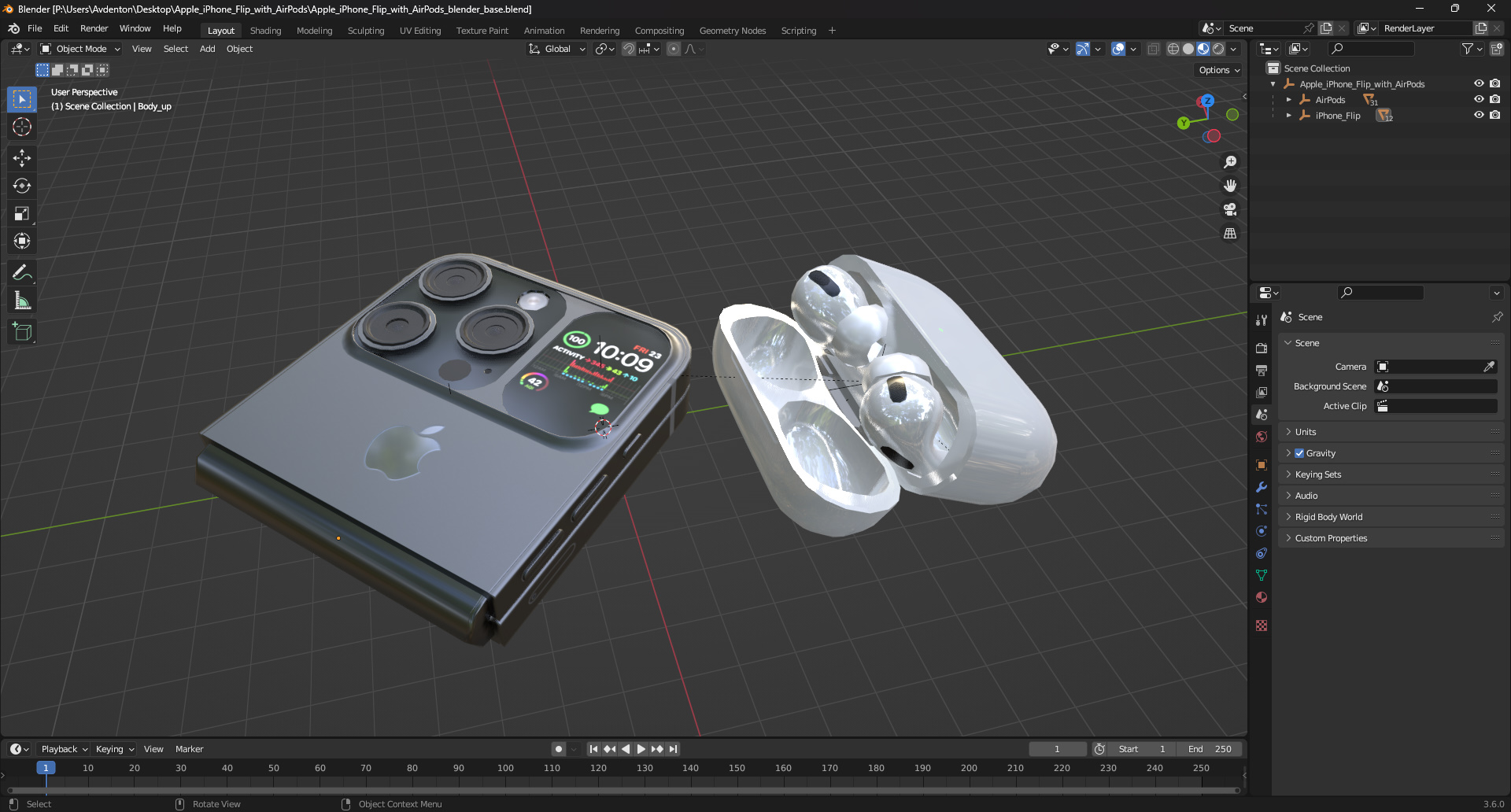
Task: Choose the Measure tool
Action: pyautogui.click(x=22, y=301)
